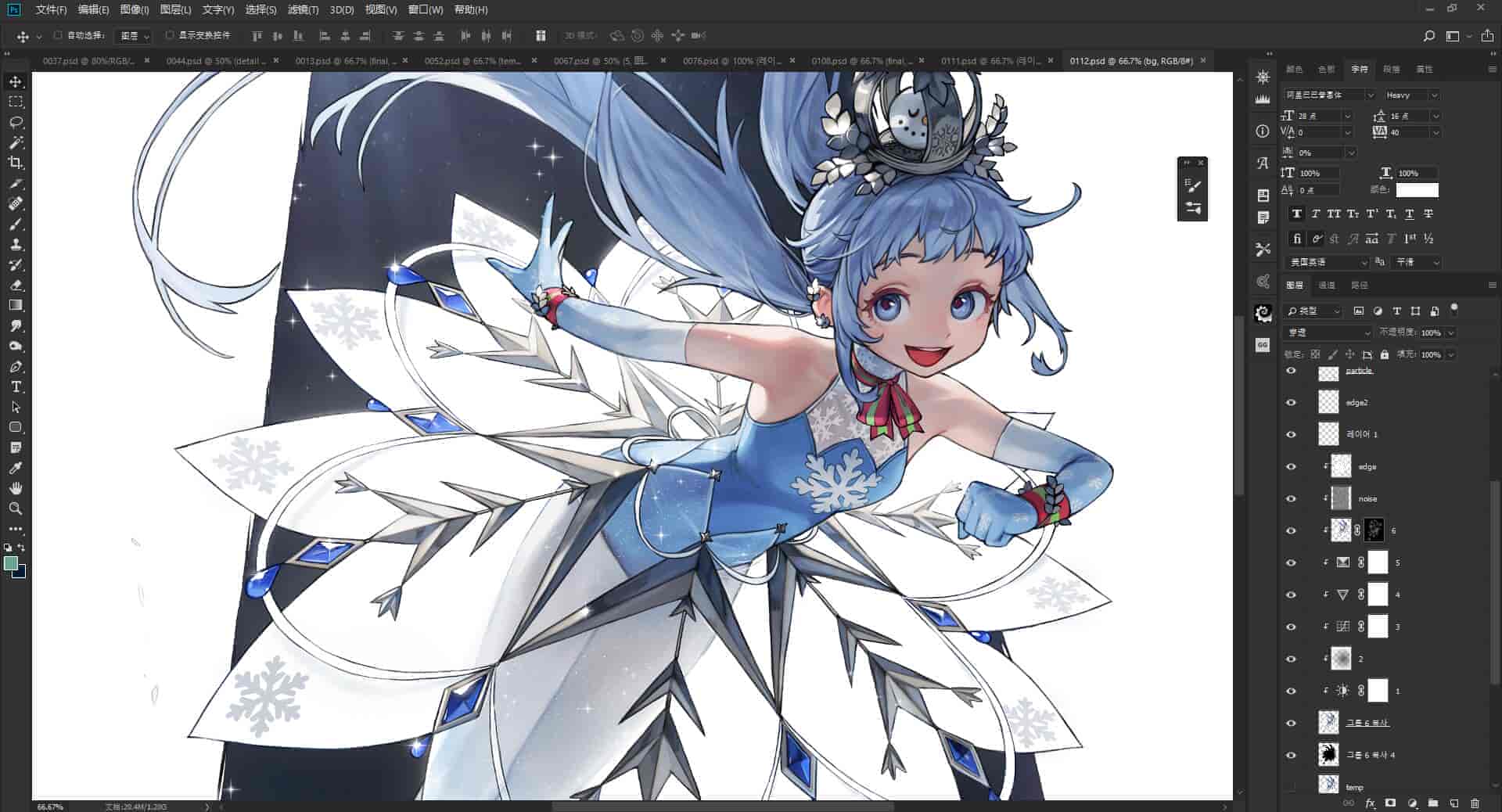Enable the 显示变换控件 checkbox
The height and width of the screenshot is (812, 1502).
pos(170,35)
